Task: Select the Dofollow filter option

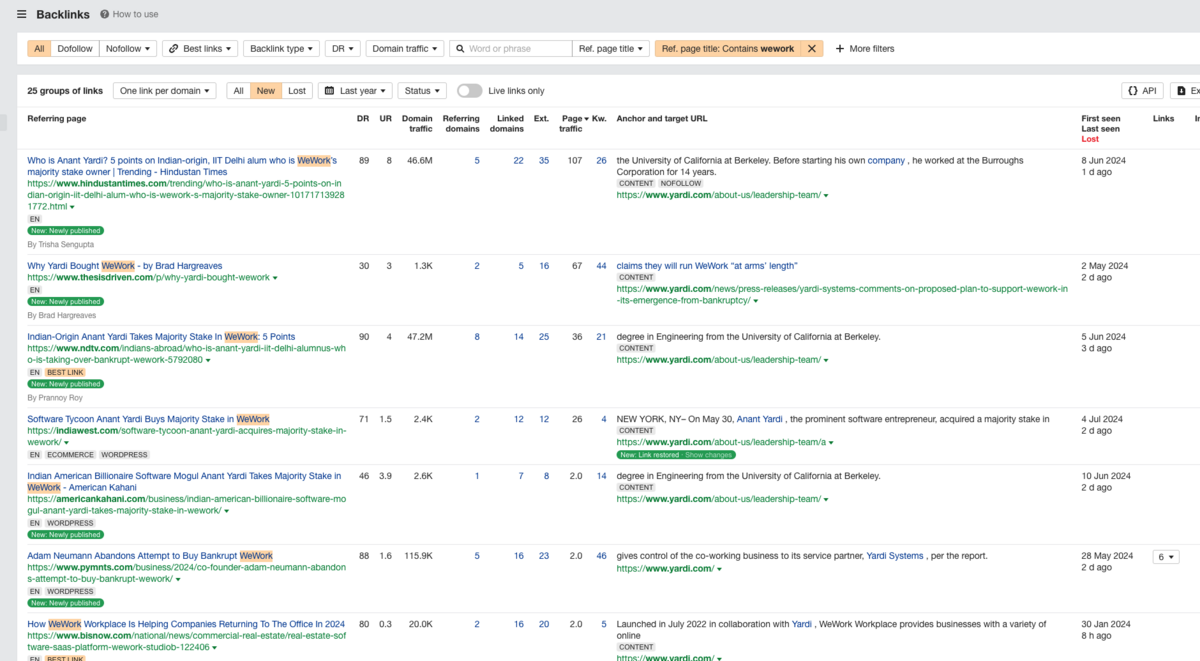Action: (75, 48)
